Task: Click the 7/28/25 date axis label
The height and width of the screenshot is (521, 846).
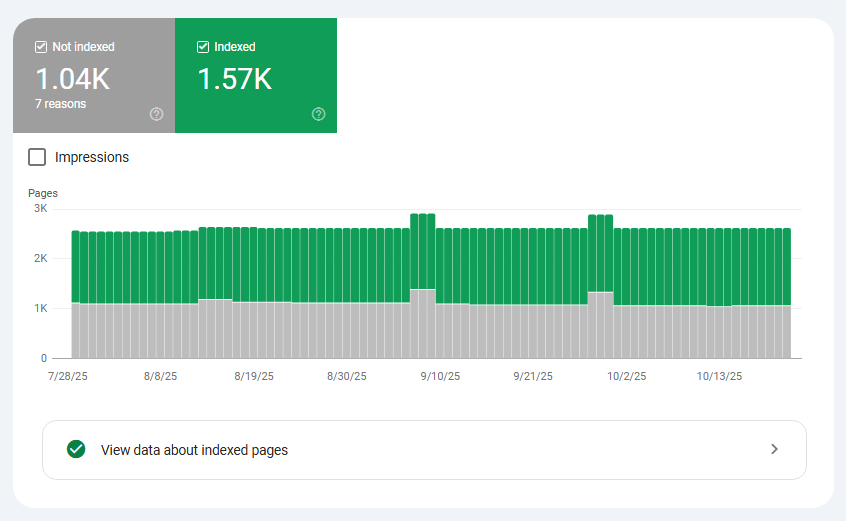Action: click(x=68, y=377)
